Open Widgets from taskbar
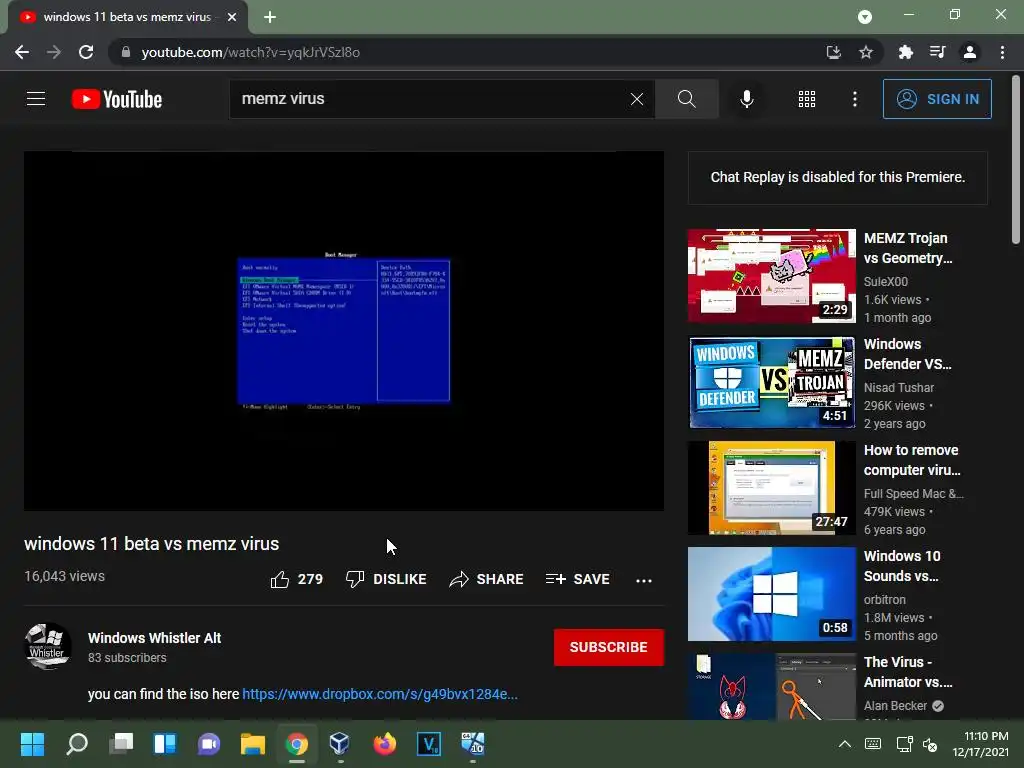 click(165, 744)
